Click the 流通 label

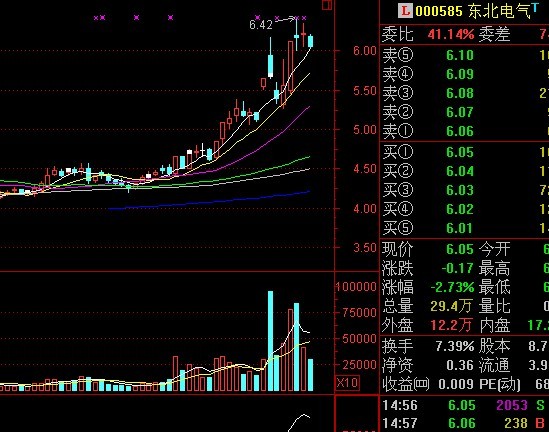[494, 365]
